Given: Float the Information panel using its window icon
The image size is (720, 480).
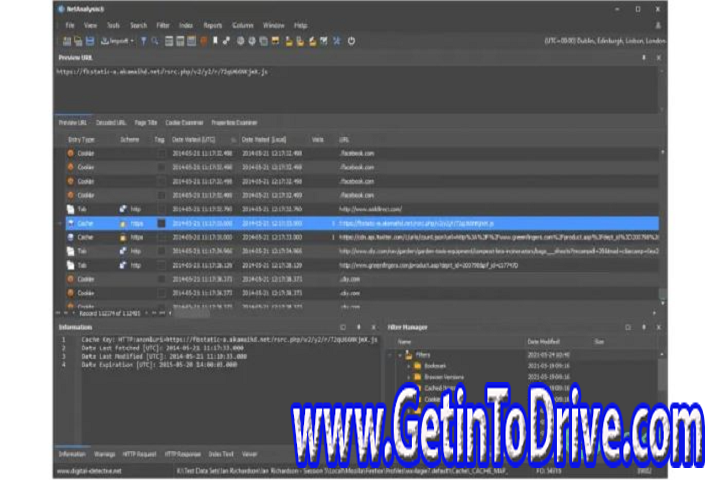Looking at the screenshot, I should point(343,327).
